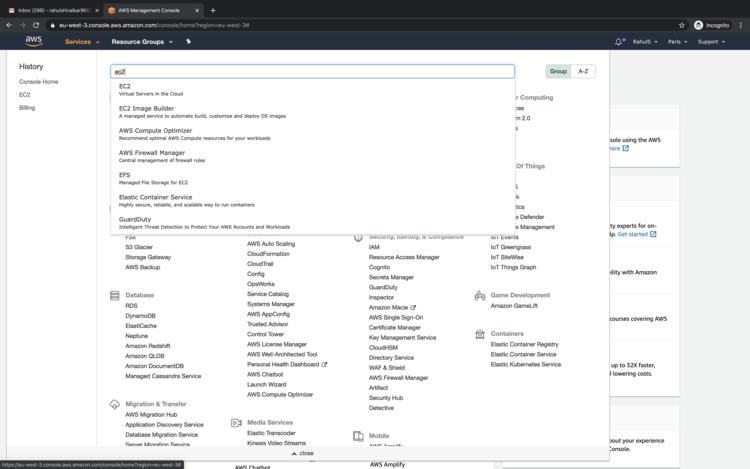Open the DynamoDB service link
Viewport: 750px width, 469px height.
[140, 316]
